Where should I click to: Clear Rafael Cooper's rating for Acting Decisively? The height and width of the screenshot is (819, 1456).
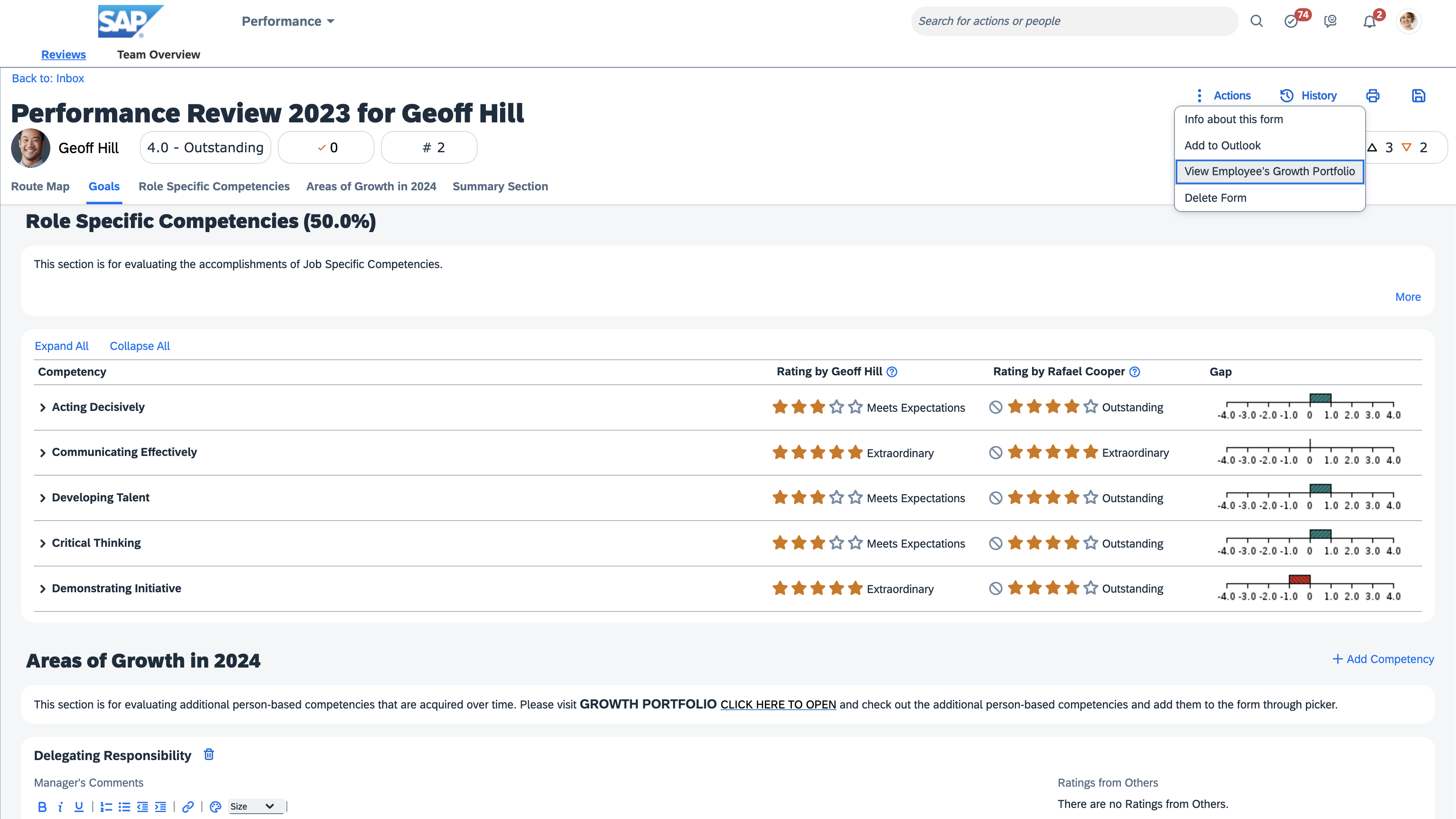point(995,407)
